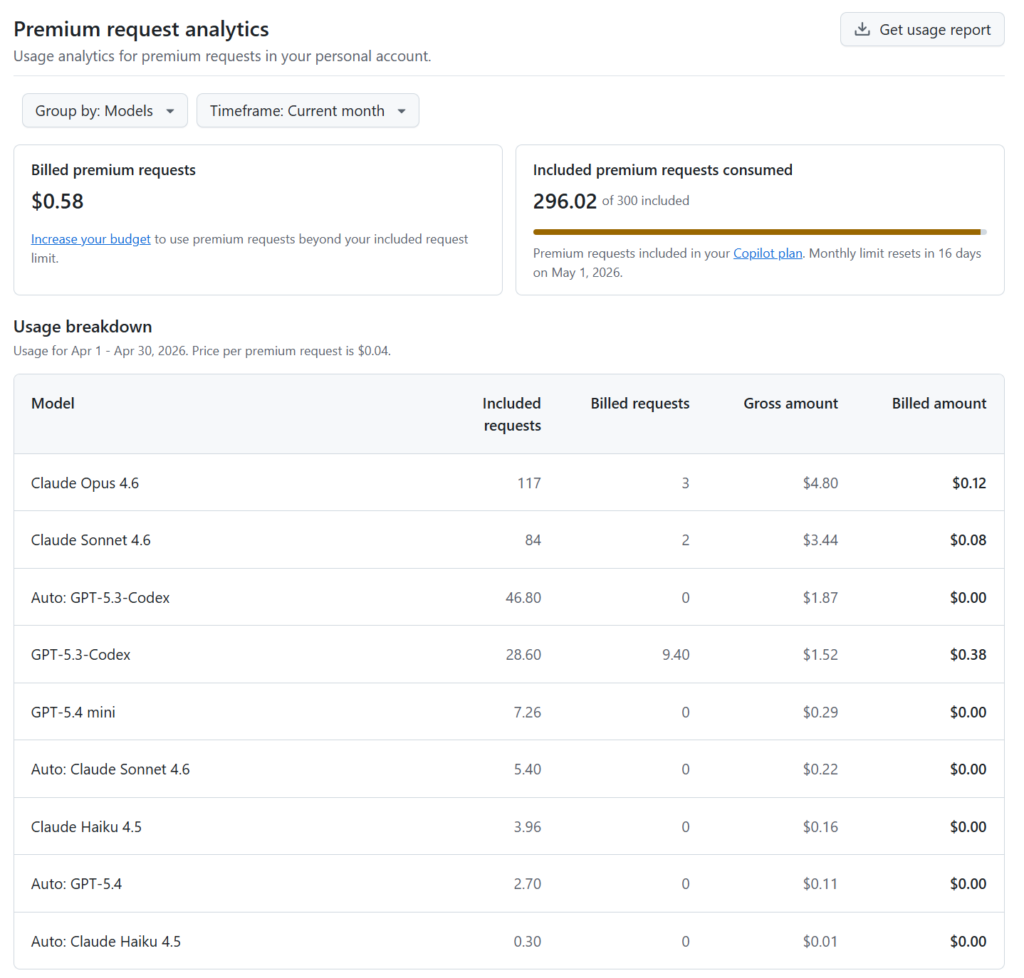Click the GPT-5.4 mini model name

tap(73, 712)
